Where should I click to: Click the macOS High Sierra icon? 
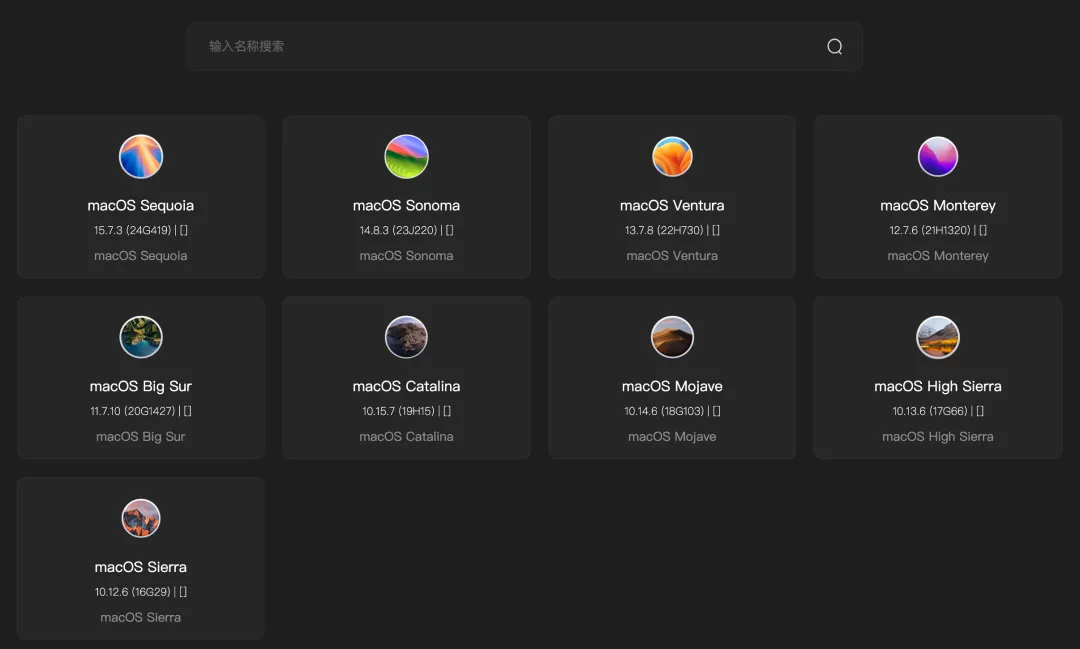(937, 337)
